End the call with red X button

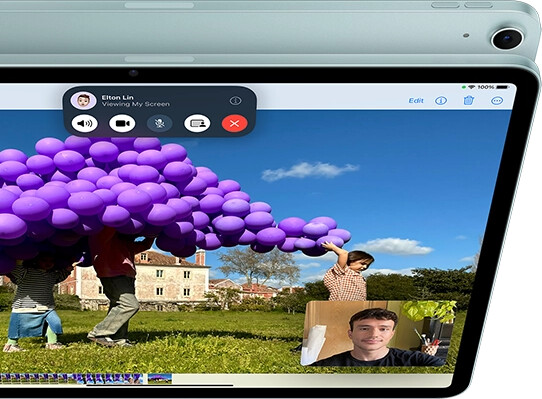[234, 123]
